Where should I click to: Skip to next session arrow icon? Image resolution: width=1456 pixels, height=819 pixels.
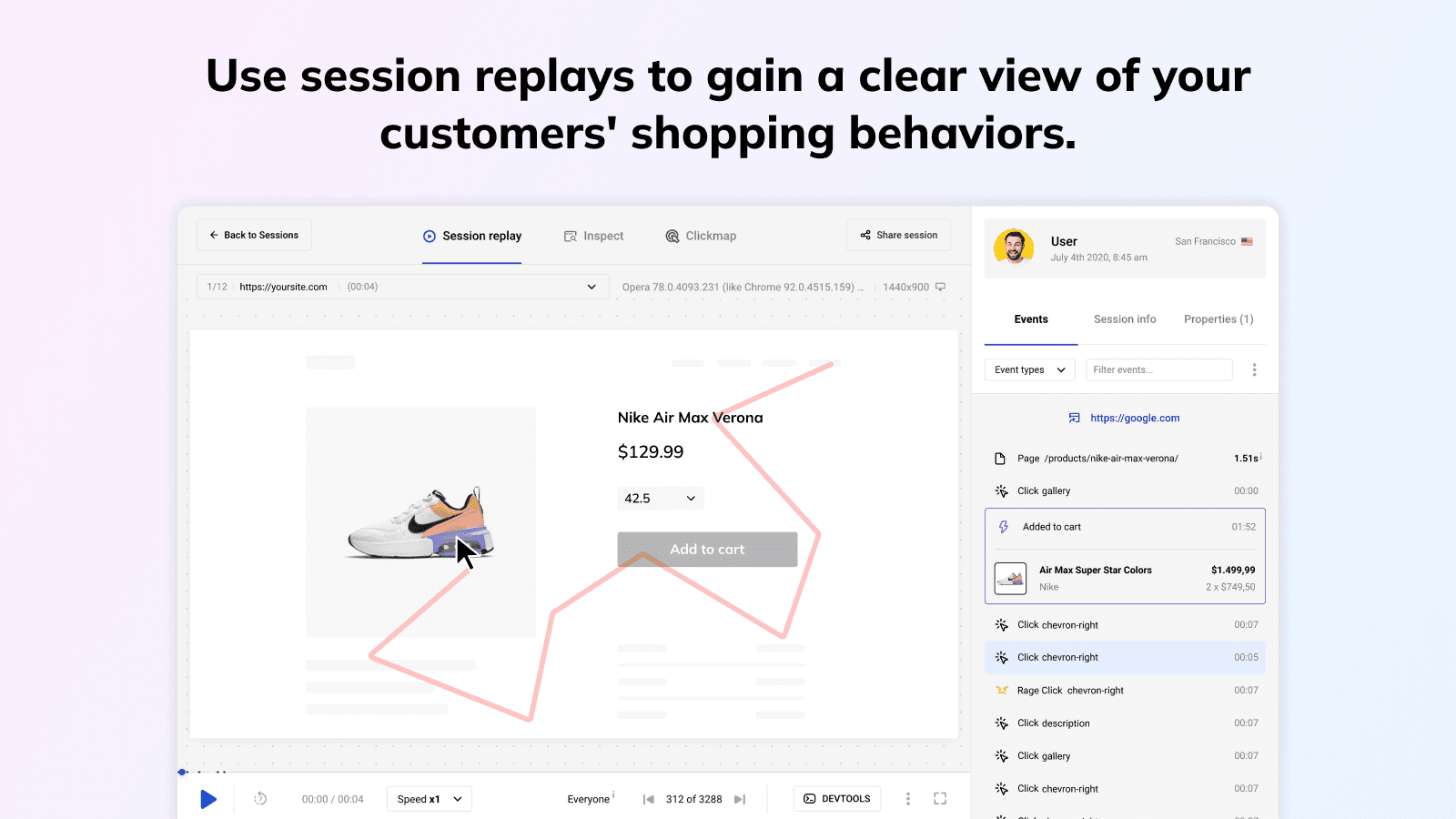[x=740, y=799]
